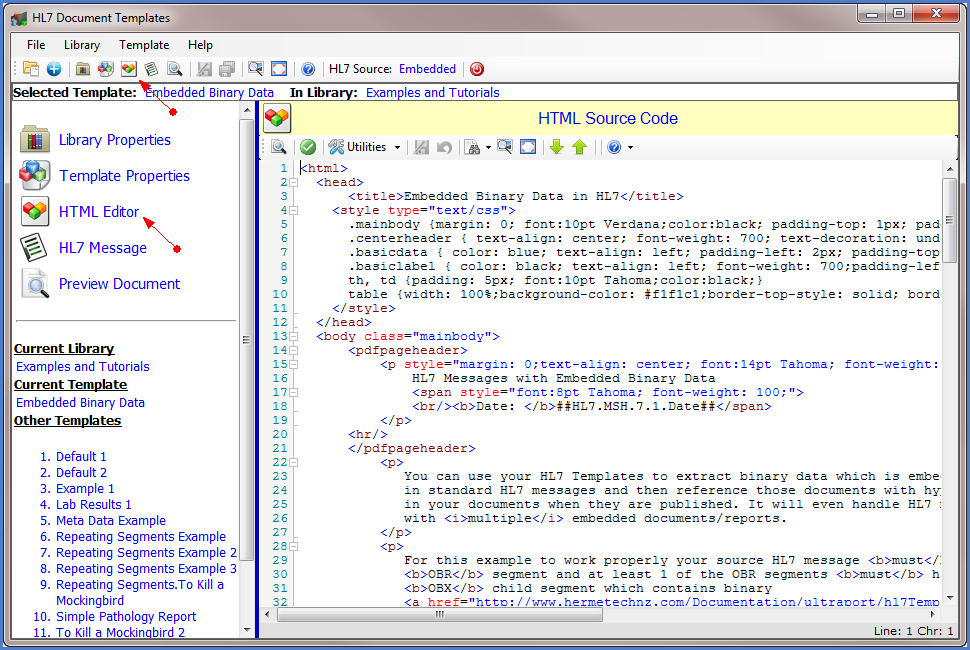Click the green down arrow icon
This screenshot has height=650, width=970.
click(557, 147)
